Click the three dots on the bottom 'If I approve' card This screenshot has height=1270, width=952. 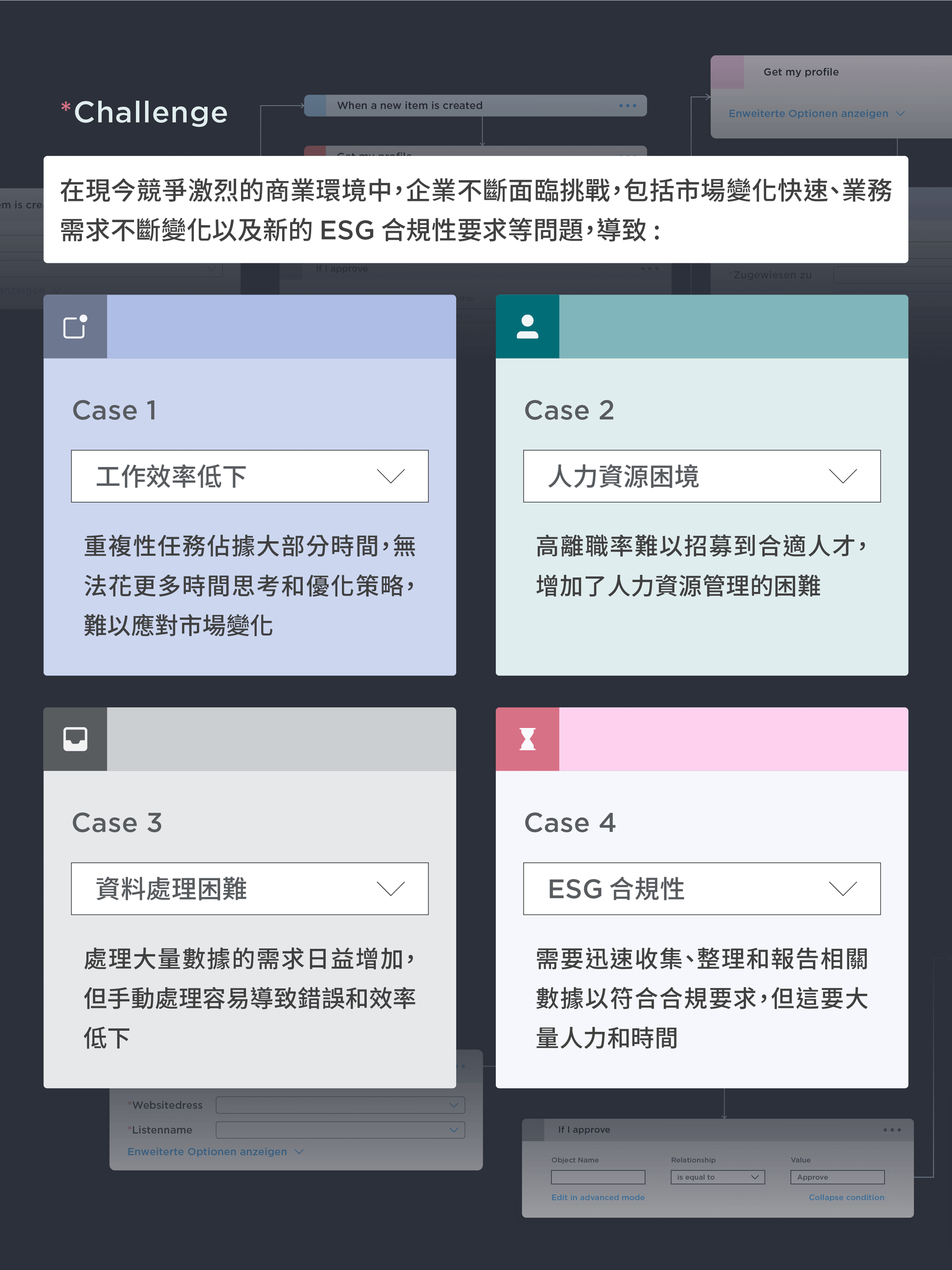[892, 1130]
